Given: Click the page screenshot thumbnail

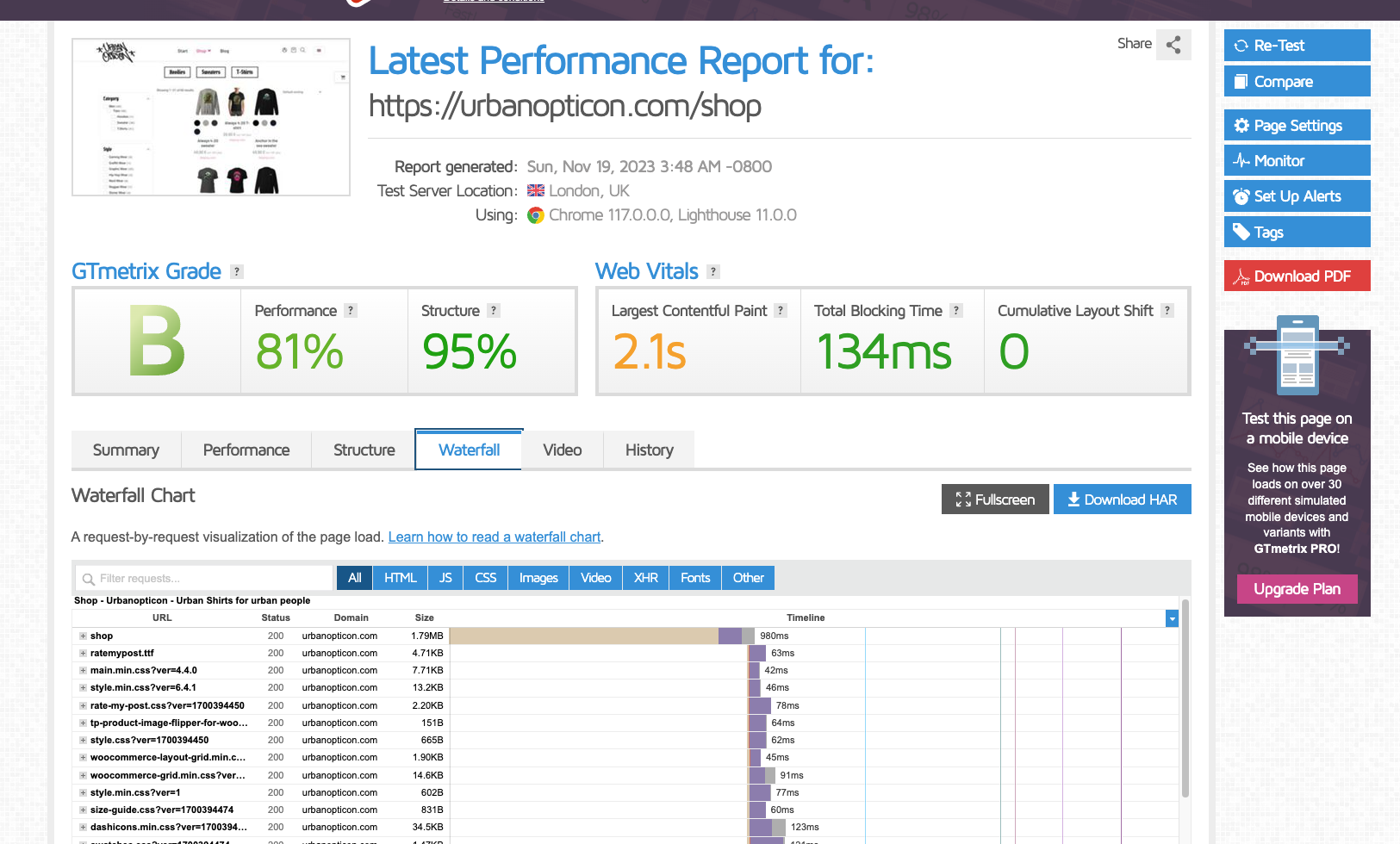Looking at the screenshot, I should point(211,117).
